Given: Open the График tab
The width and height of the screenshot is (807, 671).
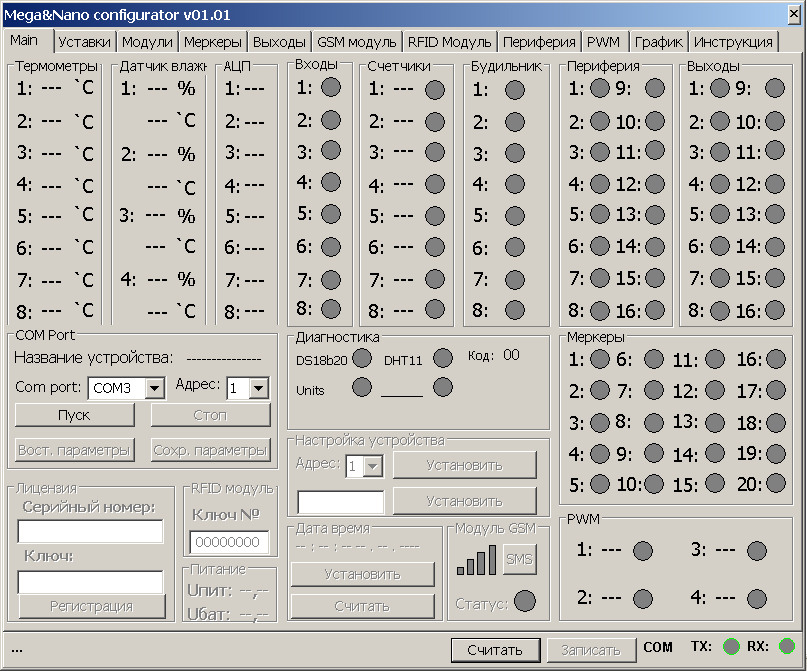Looking at the screenshot, I should click(658, 42).
